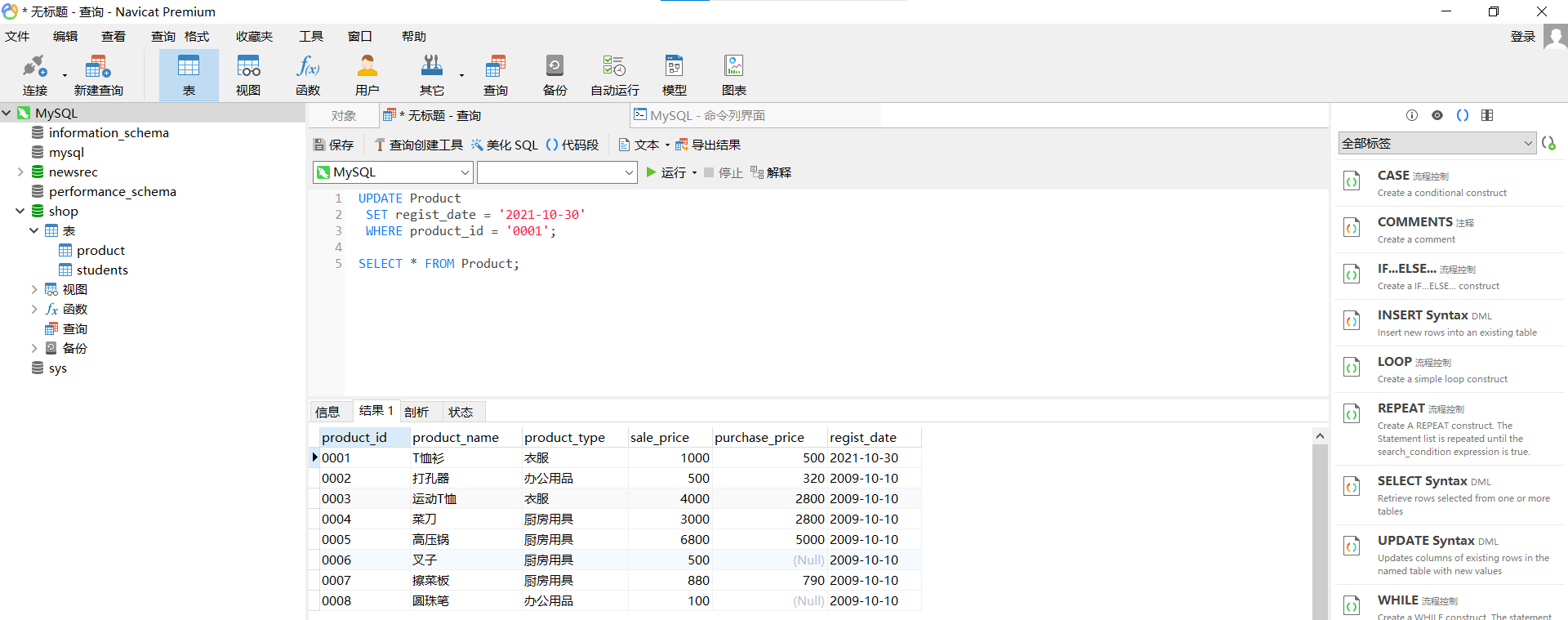This screenshot has width=1568, height=620.
Task: Open the 连接 dropdown arrow
Action: click(65, 75)
